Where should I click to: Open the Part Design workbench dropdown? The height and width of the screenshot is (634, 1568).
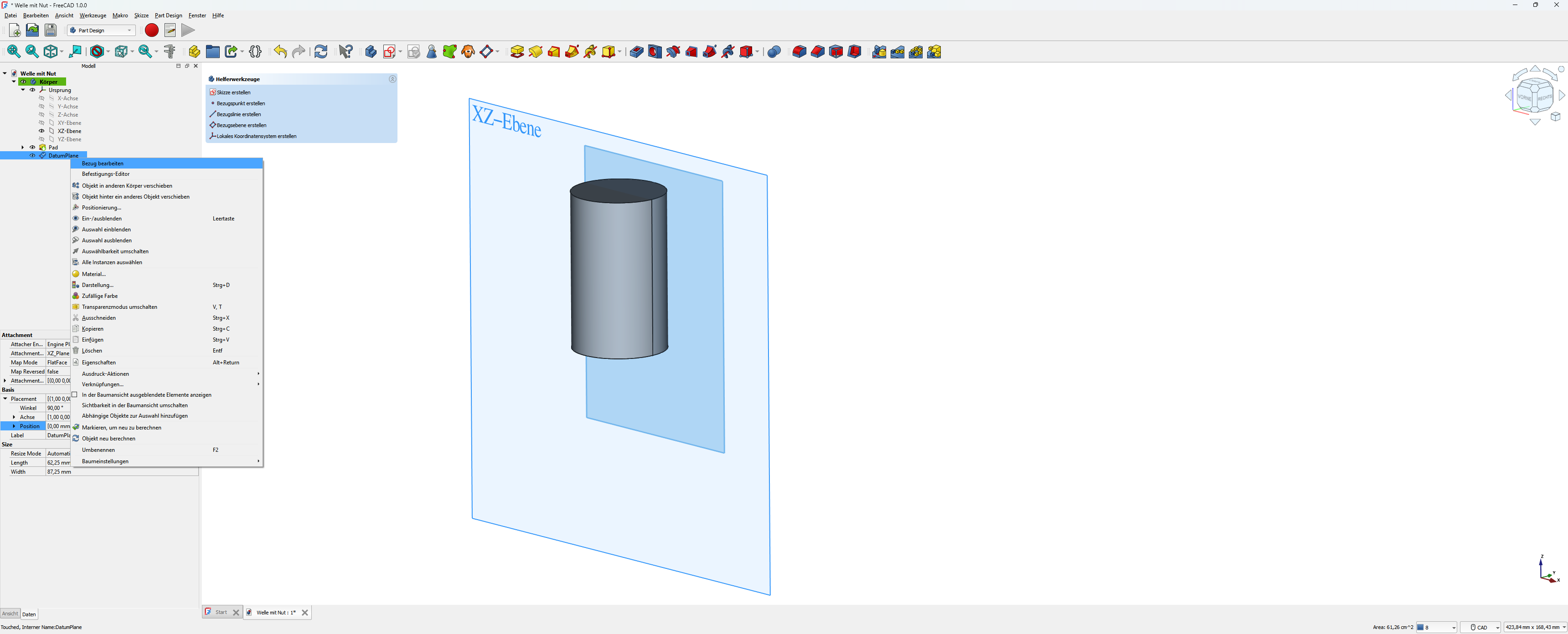[x=101, y=31]
